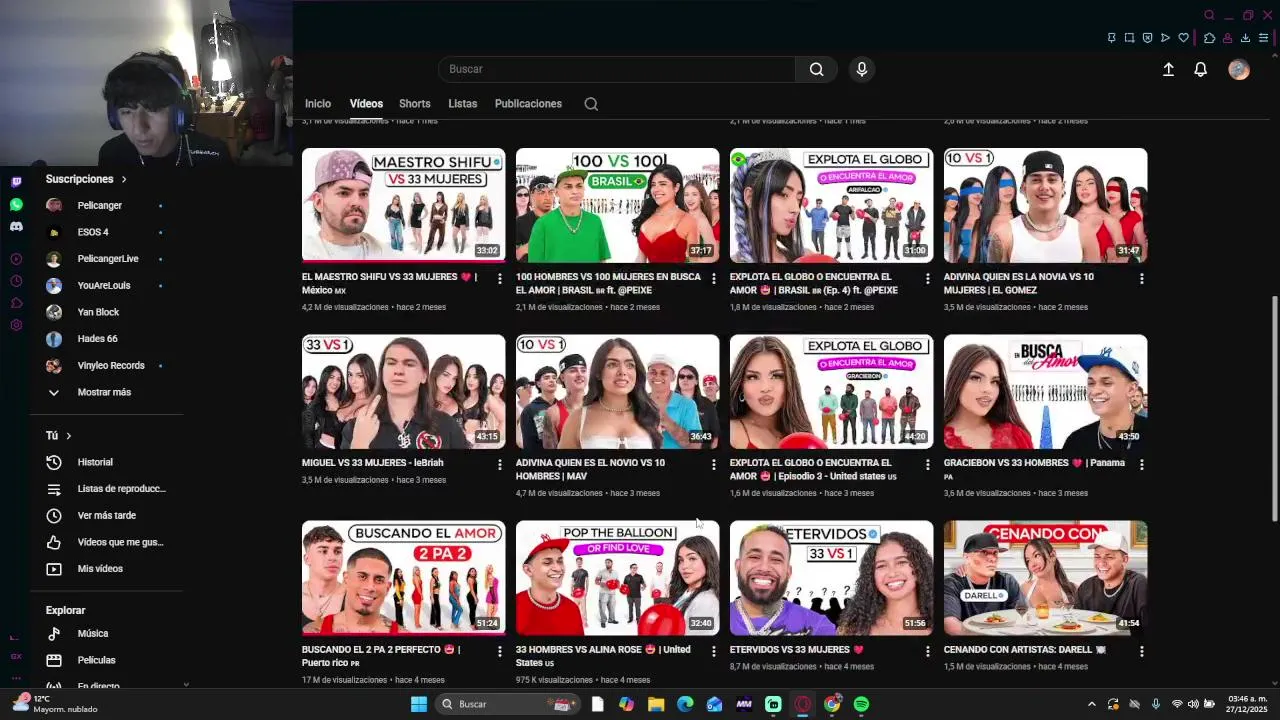Viewport: 1280px width, 720px height.
Task: Search within the channel using the magnifier icon
Action: tap(591, 104)
